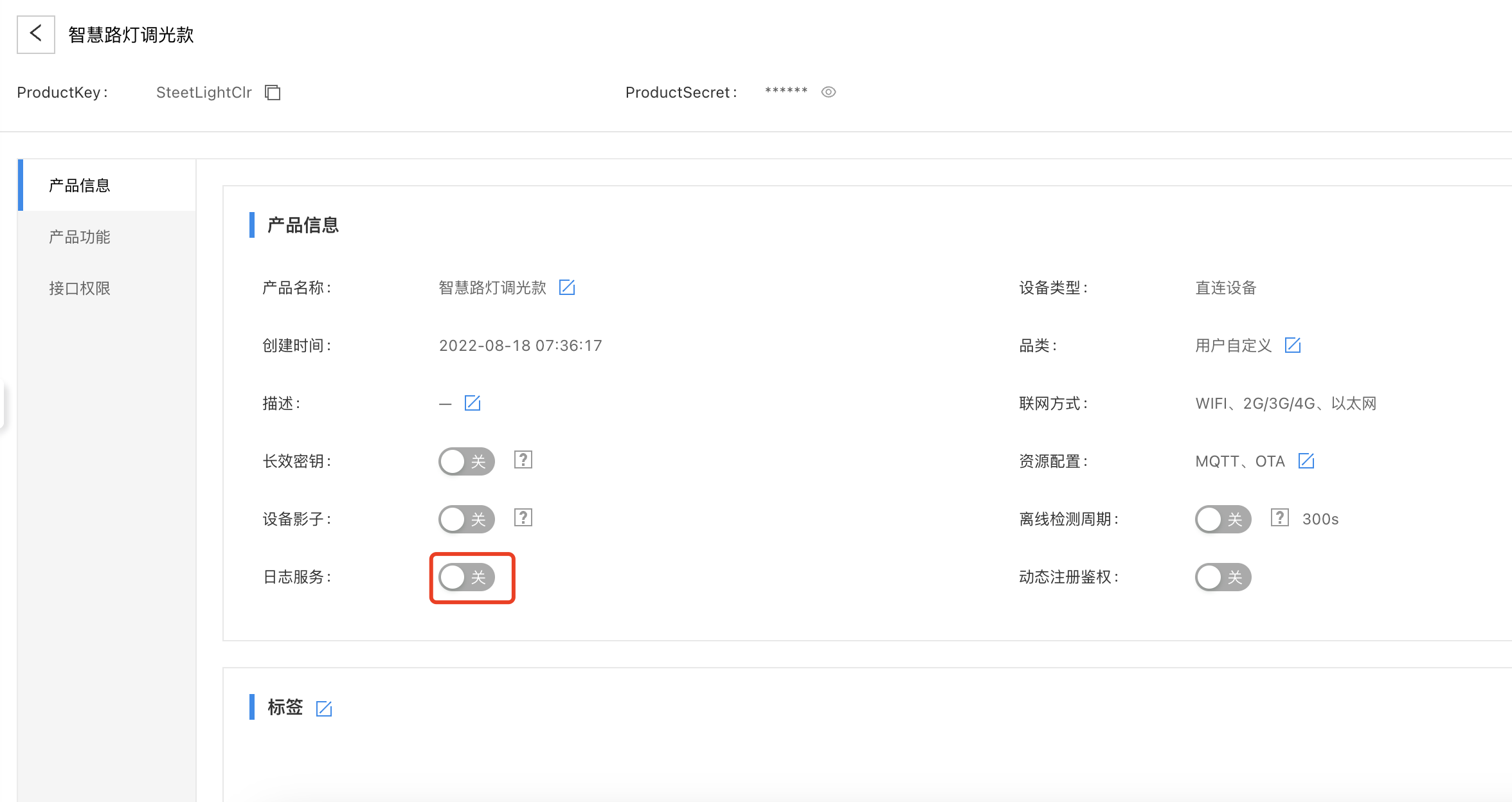Open help for 长效密钥
Image resolution: width=1512 pixels, height=802 pixels.
(523, 460)
